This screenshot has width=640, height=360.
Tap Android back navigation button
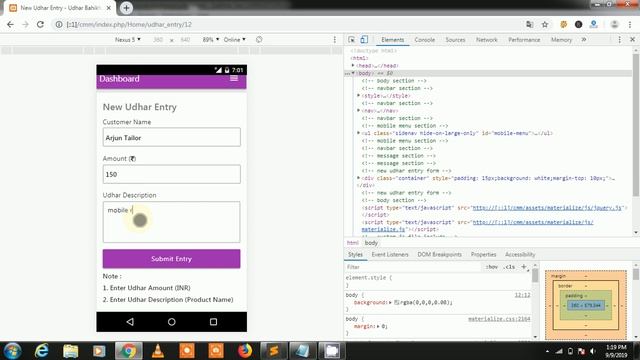coord(130,322)
